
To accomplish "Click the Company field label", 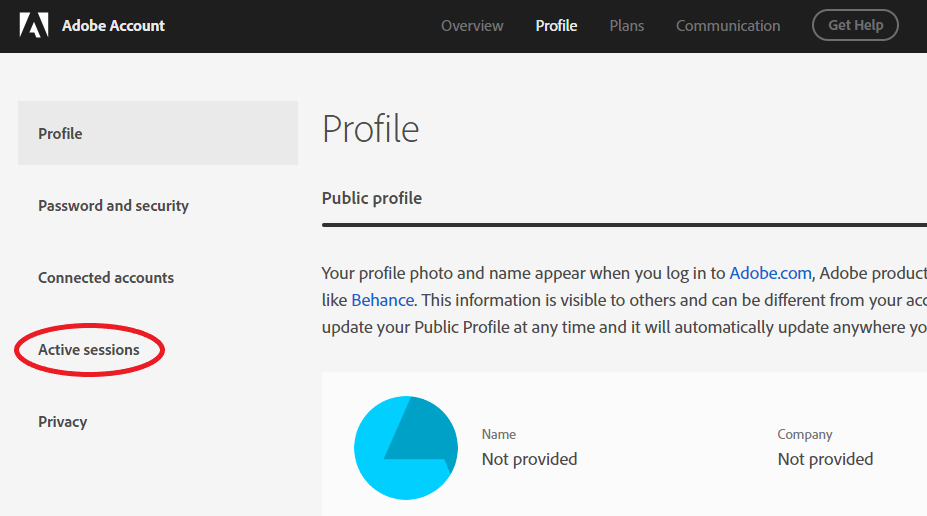I will point(805,434).
